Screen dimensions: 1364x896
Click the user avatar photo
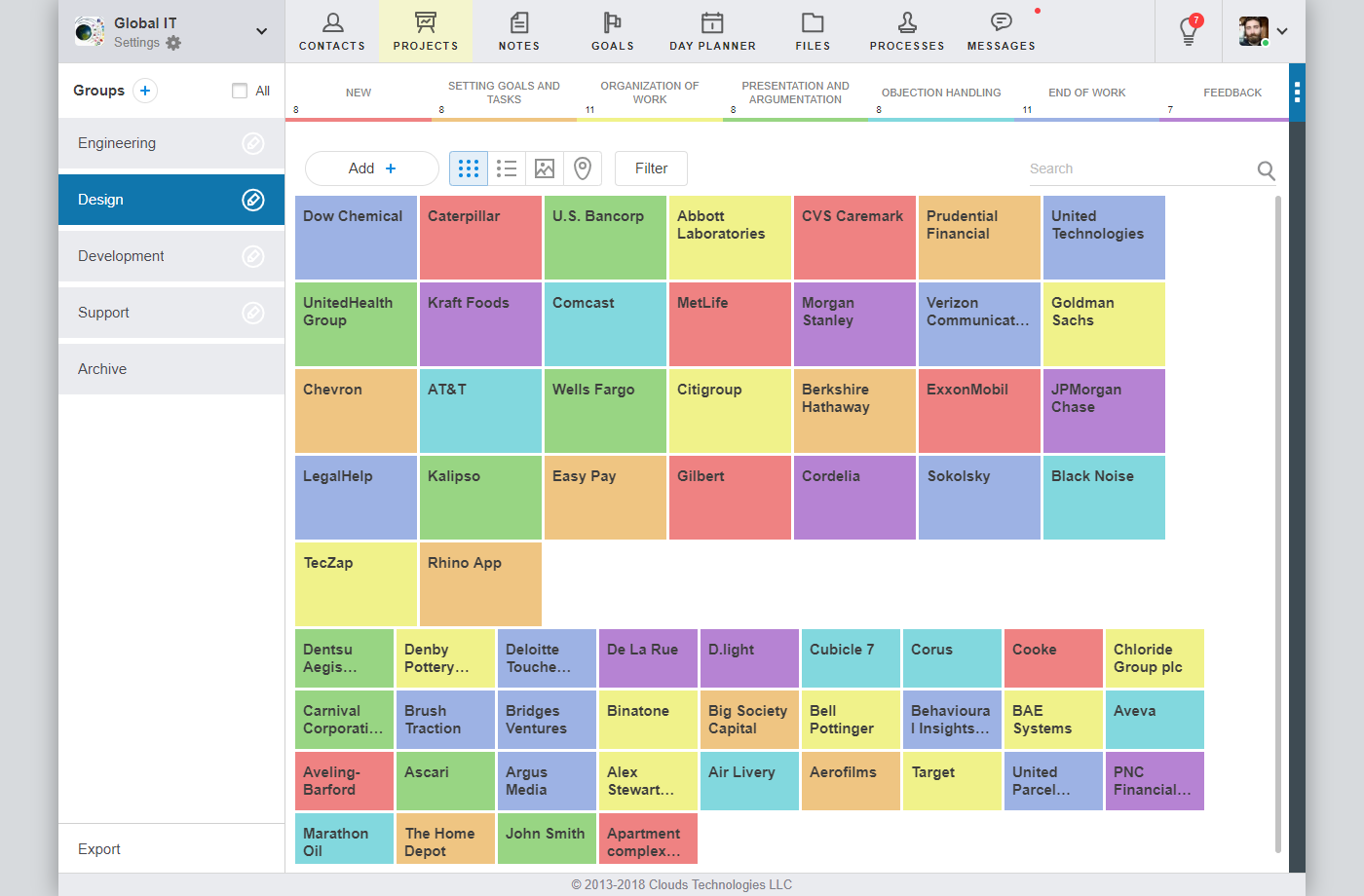click(x=1254, y=31)
